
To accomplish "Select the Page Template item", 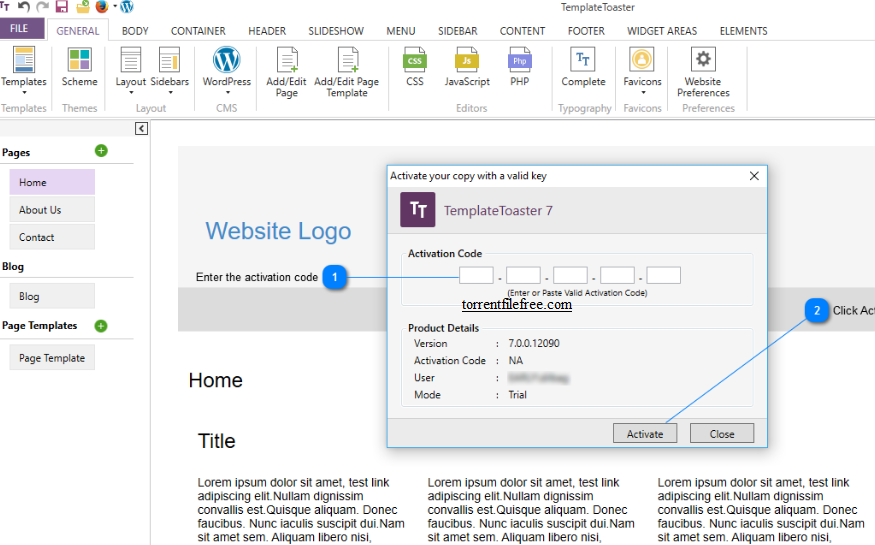I will 52,358.
